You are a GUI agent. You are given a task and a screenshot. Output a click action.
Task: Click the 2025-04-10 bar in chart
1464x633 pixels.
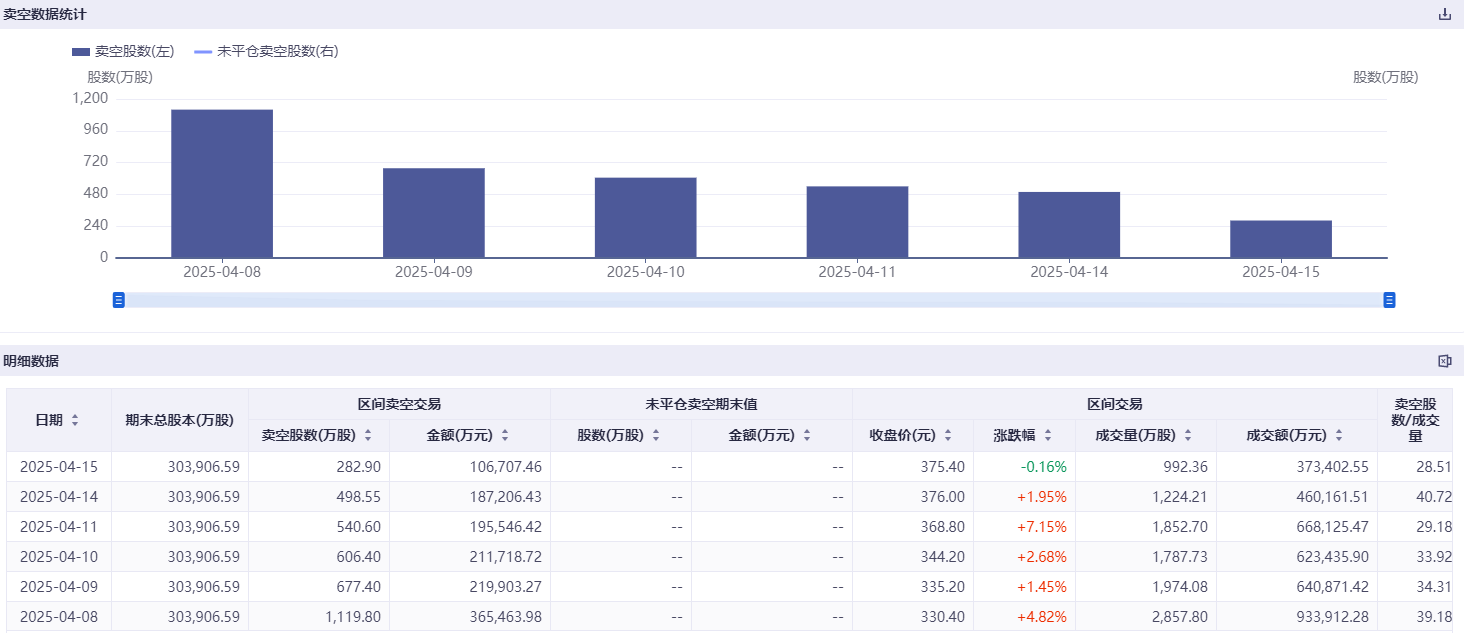tap(645, 218)
